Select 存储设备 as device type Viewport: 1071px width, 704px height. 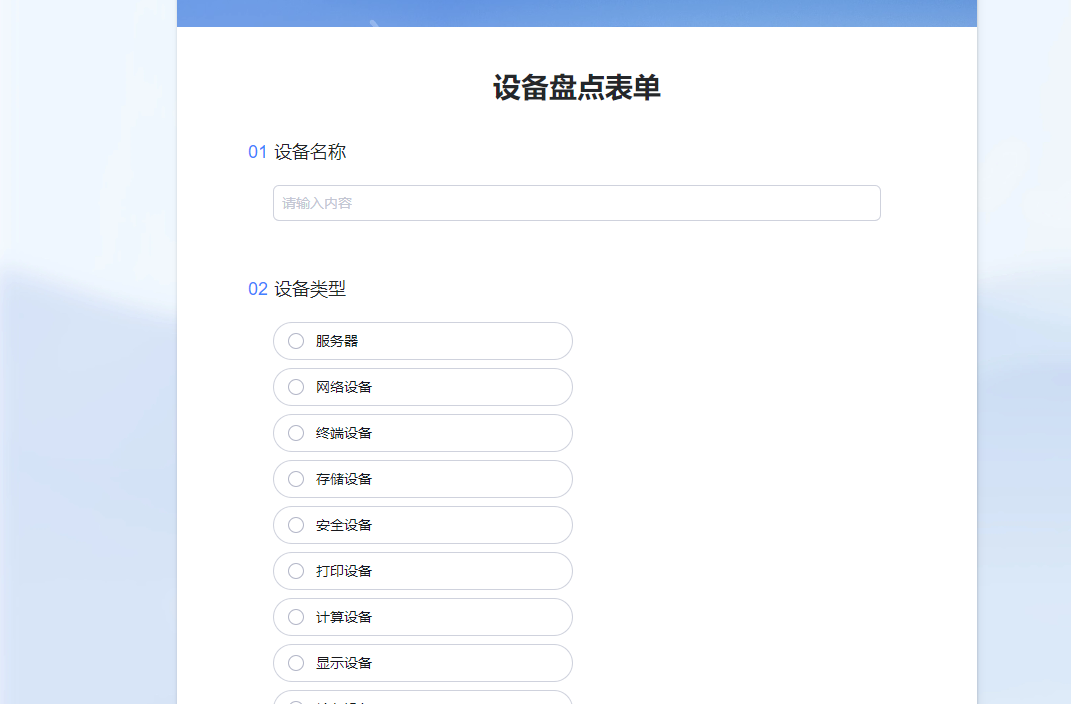point(296,479)
